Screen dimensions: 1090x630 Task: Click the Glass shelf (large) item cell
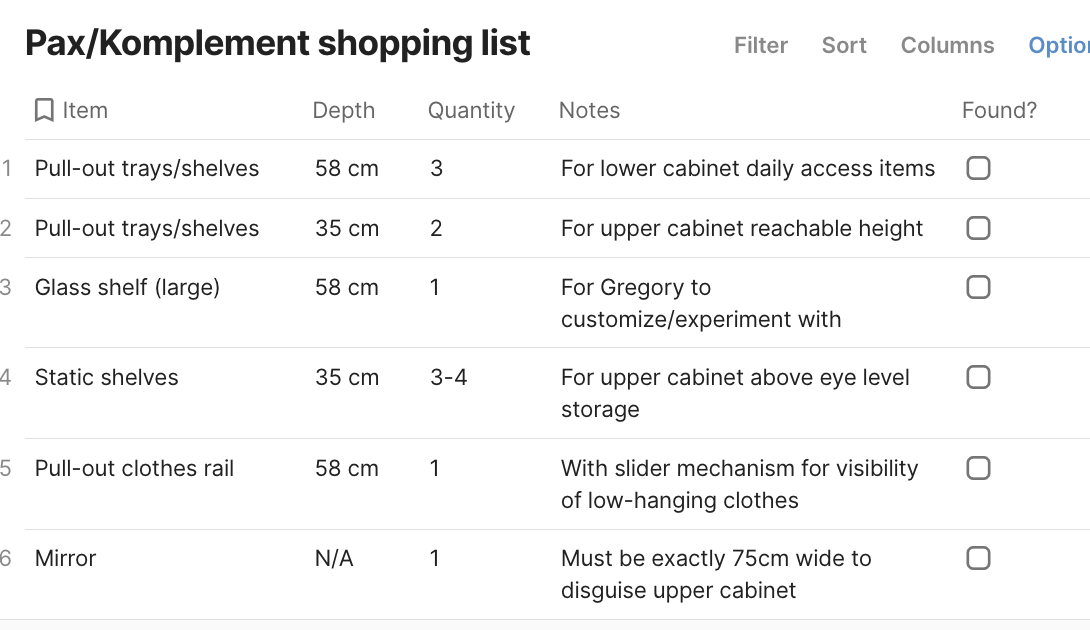pos(127,288)
